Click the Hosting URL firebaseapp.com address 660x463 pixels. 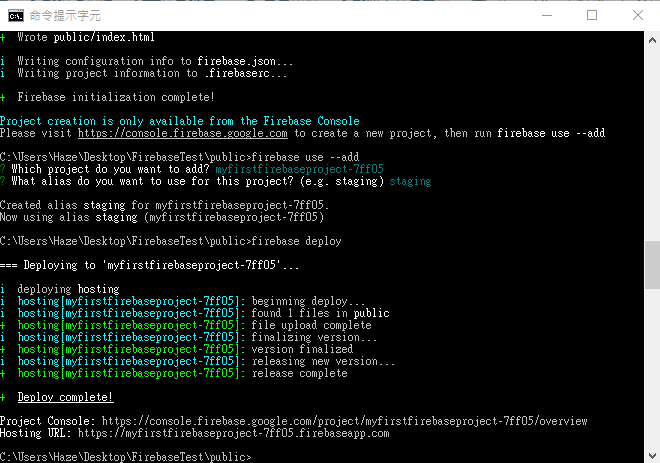[234, 433]
